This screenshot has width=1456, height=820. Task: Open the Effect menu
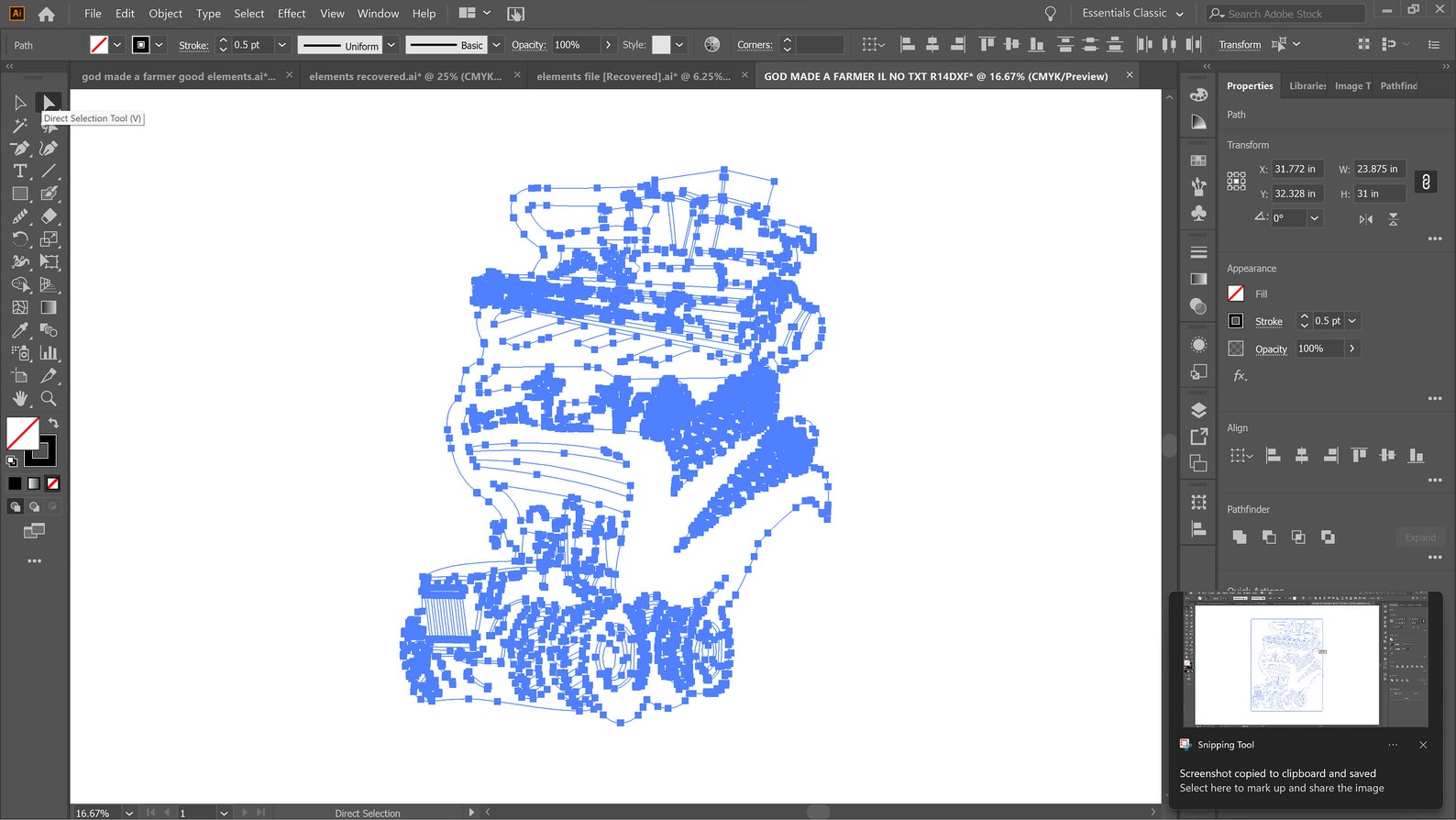tap(292, 14)
